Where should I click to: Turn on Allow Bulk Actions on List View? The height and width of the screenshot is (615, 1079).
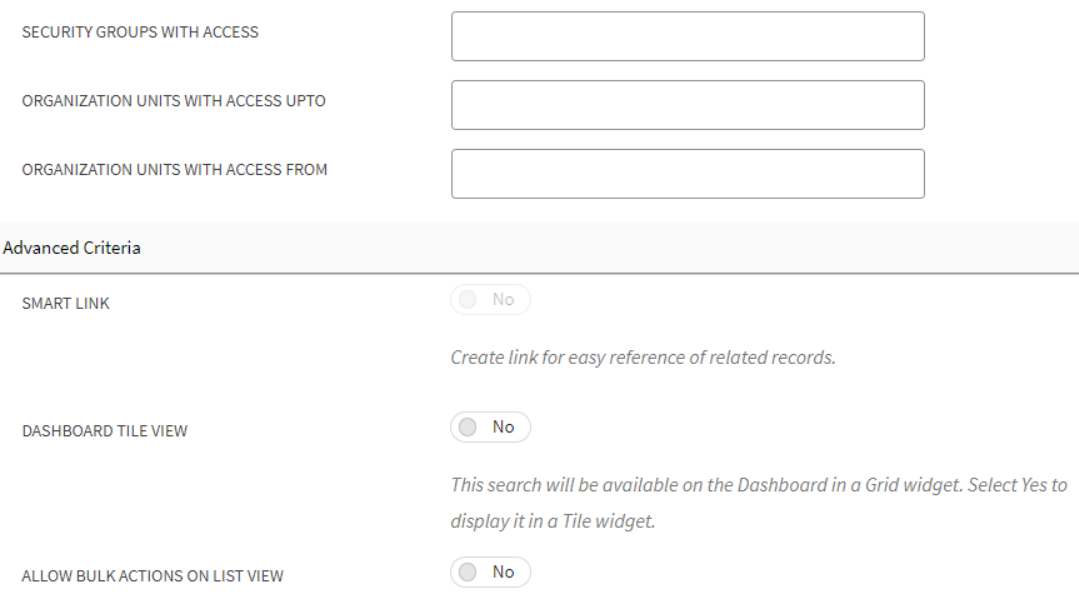coord(490,572)
